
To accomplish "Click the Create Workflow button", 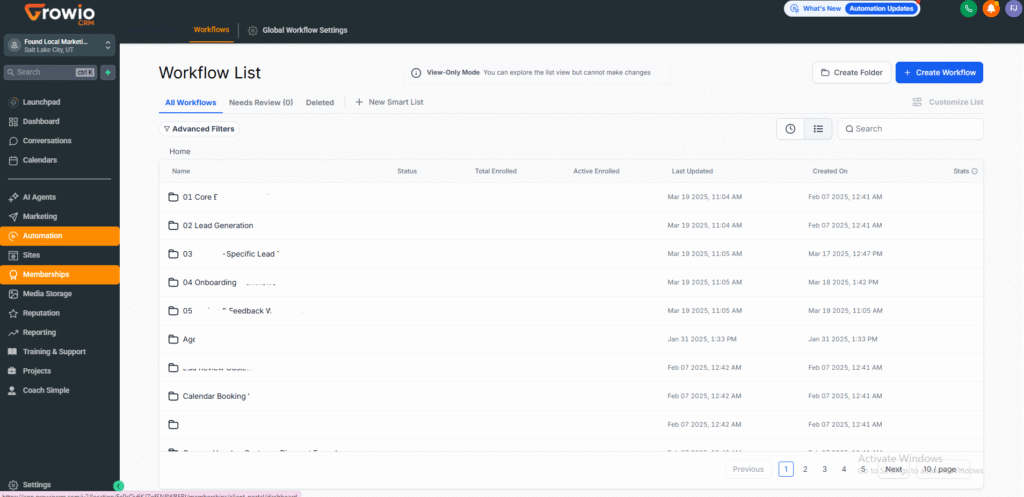I will (x=939, y=72).
